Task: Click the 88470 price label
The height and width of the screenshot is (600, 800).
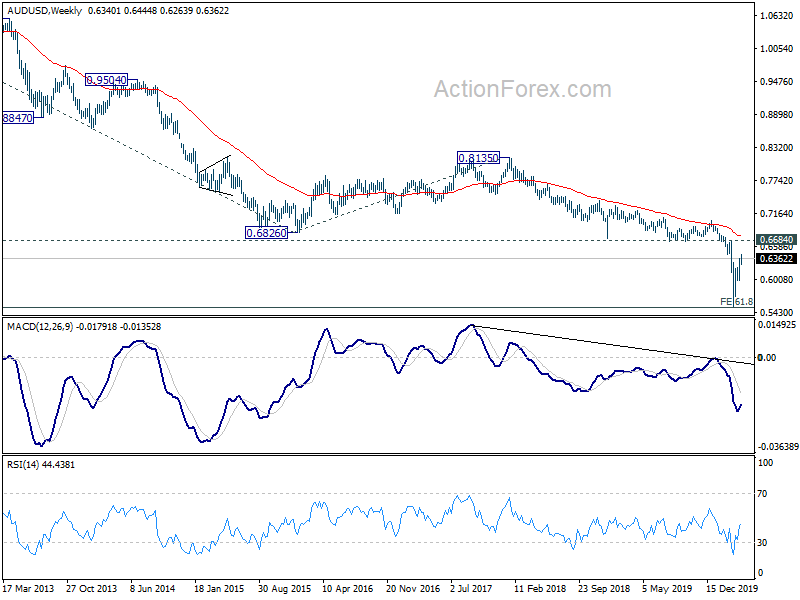Action: pyautogui.click(x=18, y=118)
